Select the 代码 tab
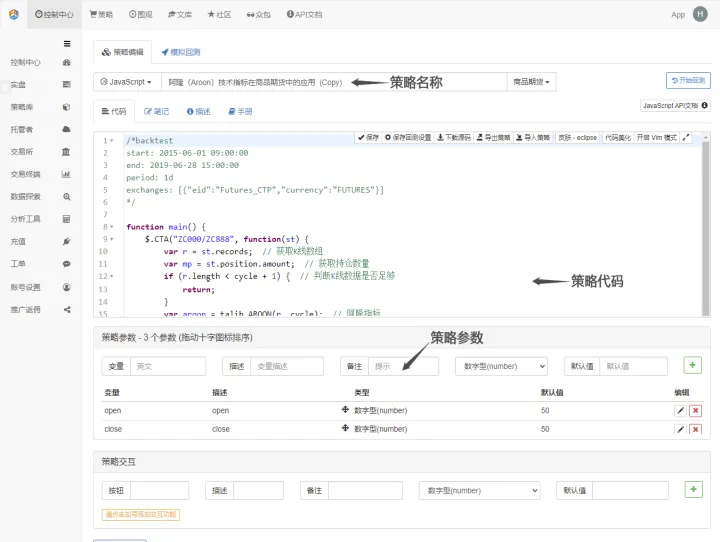This screenshot has width=720, height=542. coord(114,111)
